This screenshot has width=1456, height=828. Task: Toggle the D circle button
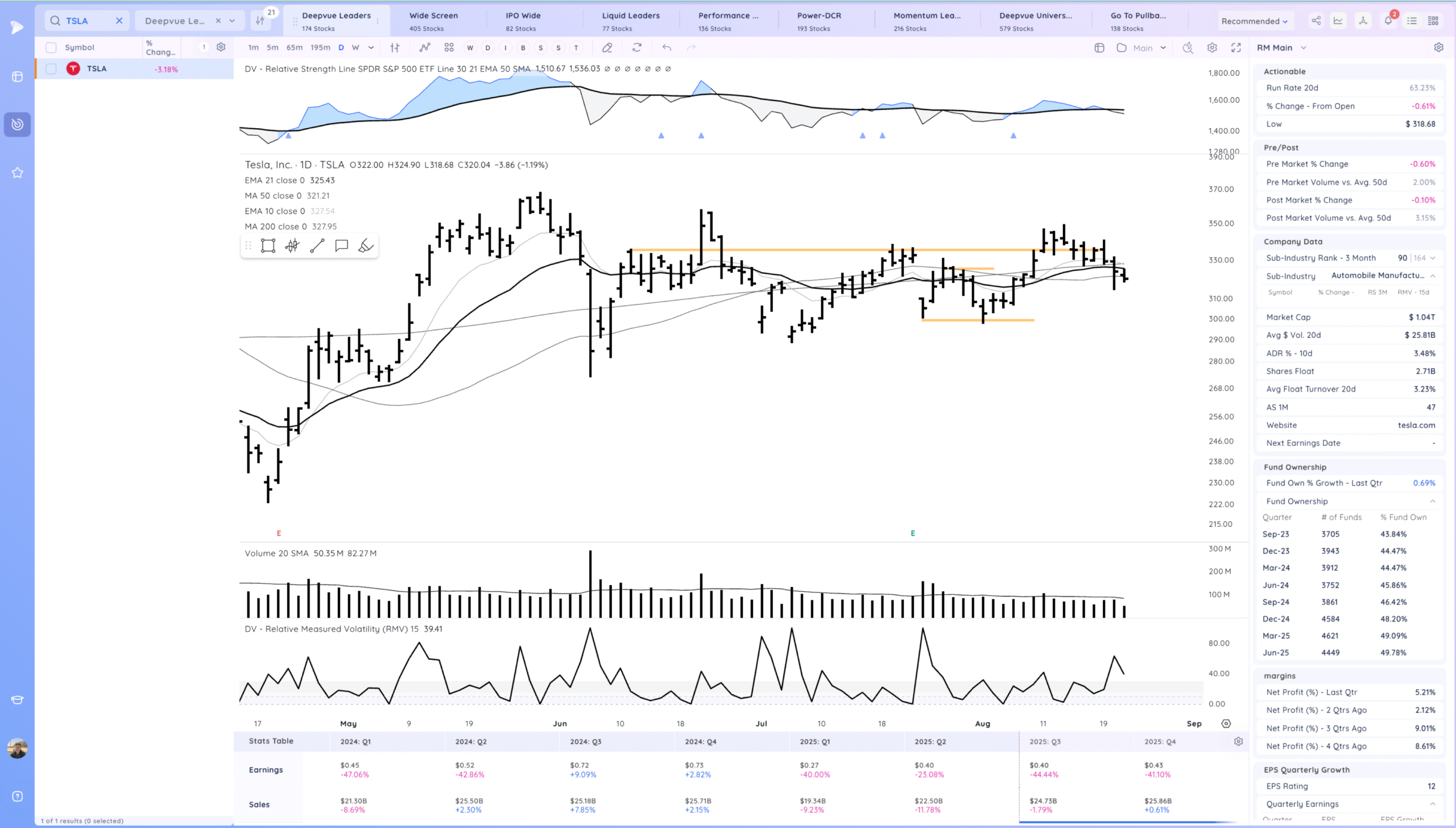(x=487, y=48)
